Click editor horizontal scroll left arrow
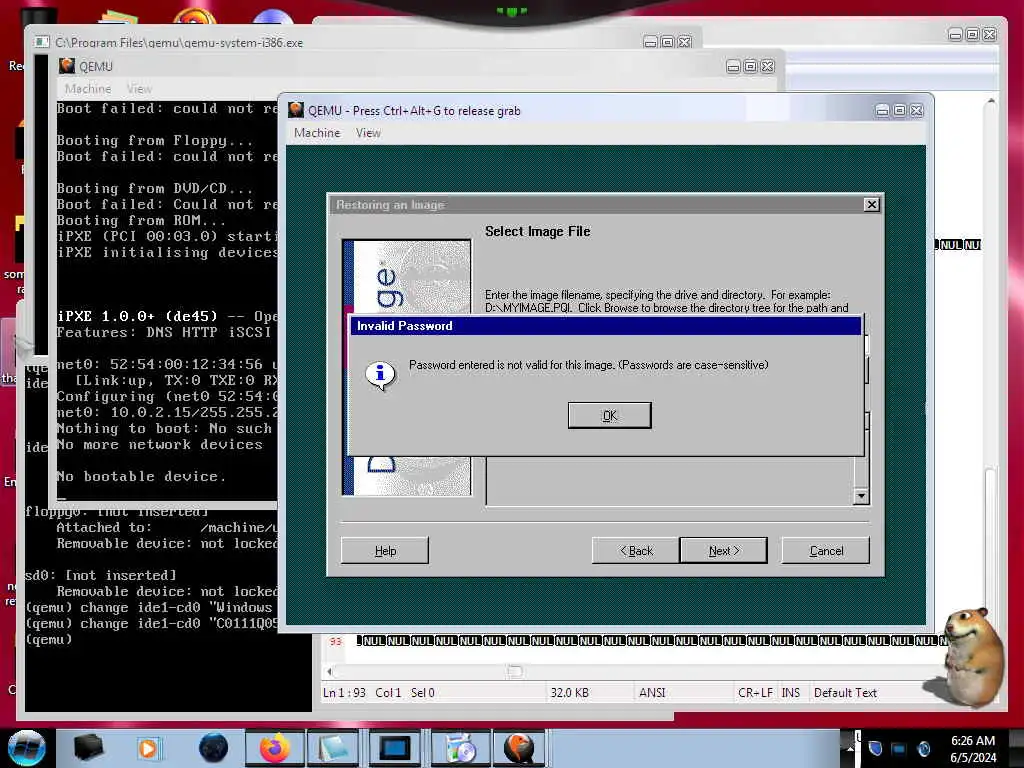The width and height of the screenshot is (1024, 768). [329, 671]
